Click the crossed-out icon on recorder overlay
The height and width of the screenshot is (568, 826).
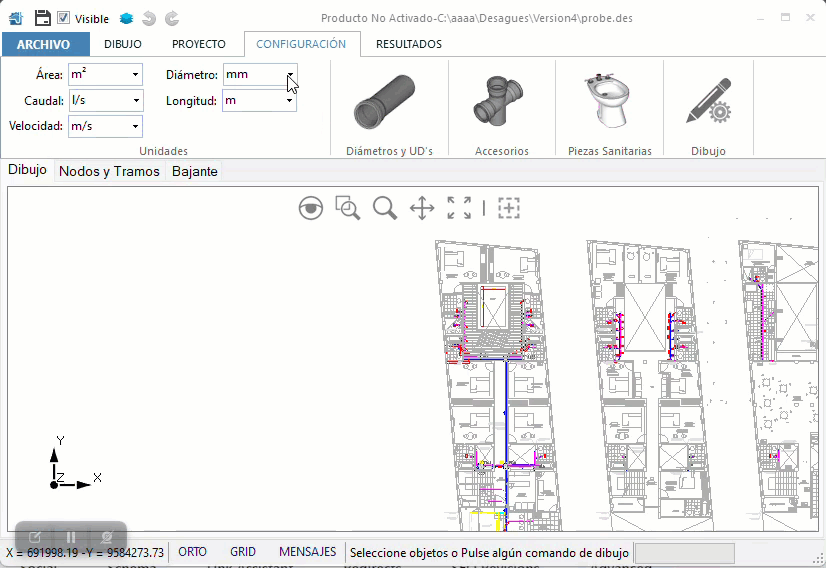coord(106,537)
